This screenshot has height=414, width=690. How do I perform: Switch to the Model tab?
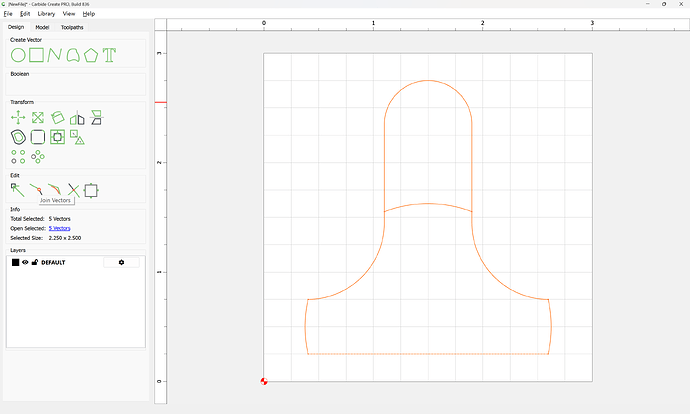pos(43,27)
